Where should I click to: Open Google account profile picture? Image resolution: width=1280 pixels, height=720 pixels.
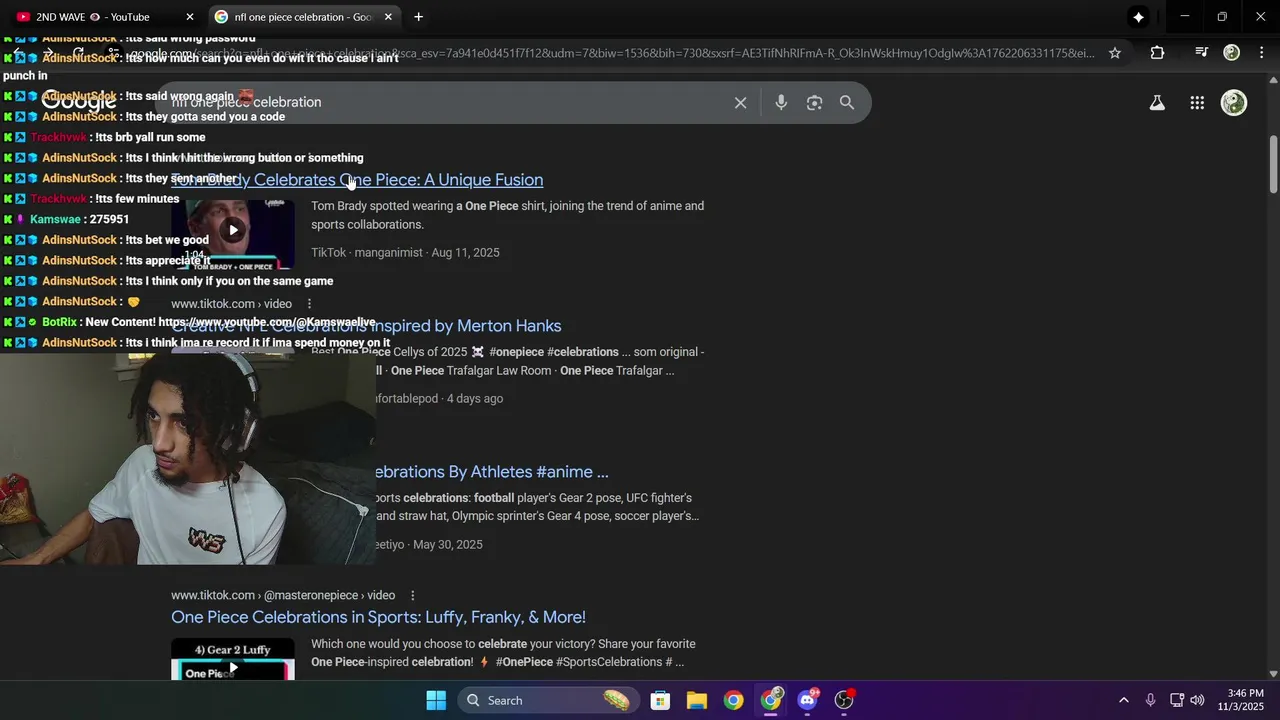pos(1234,102)
